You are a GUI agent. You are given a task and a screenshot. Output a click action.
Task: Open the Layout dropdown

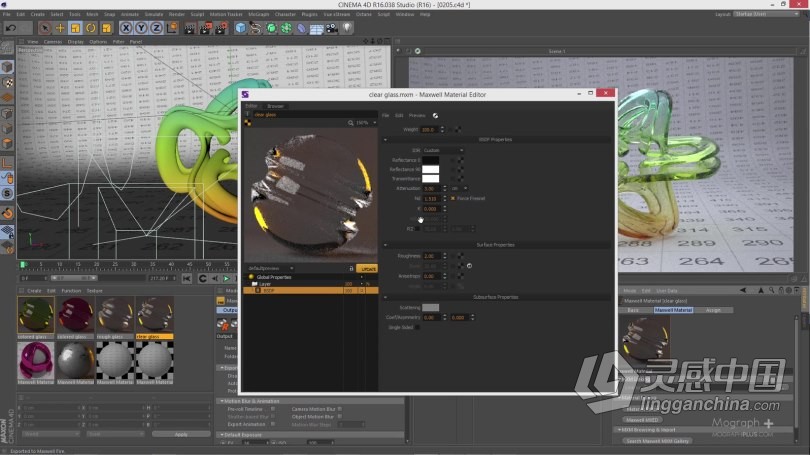(x=767, y=14)
